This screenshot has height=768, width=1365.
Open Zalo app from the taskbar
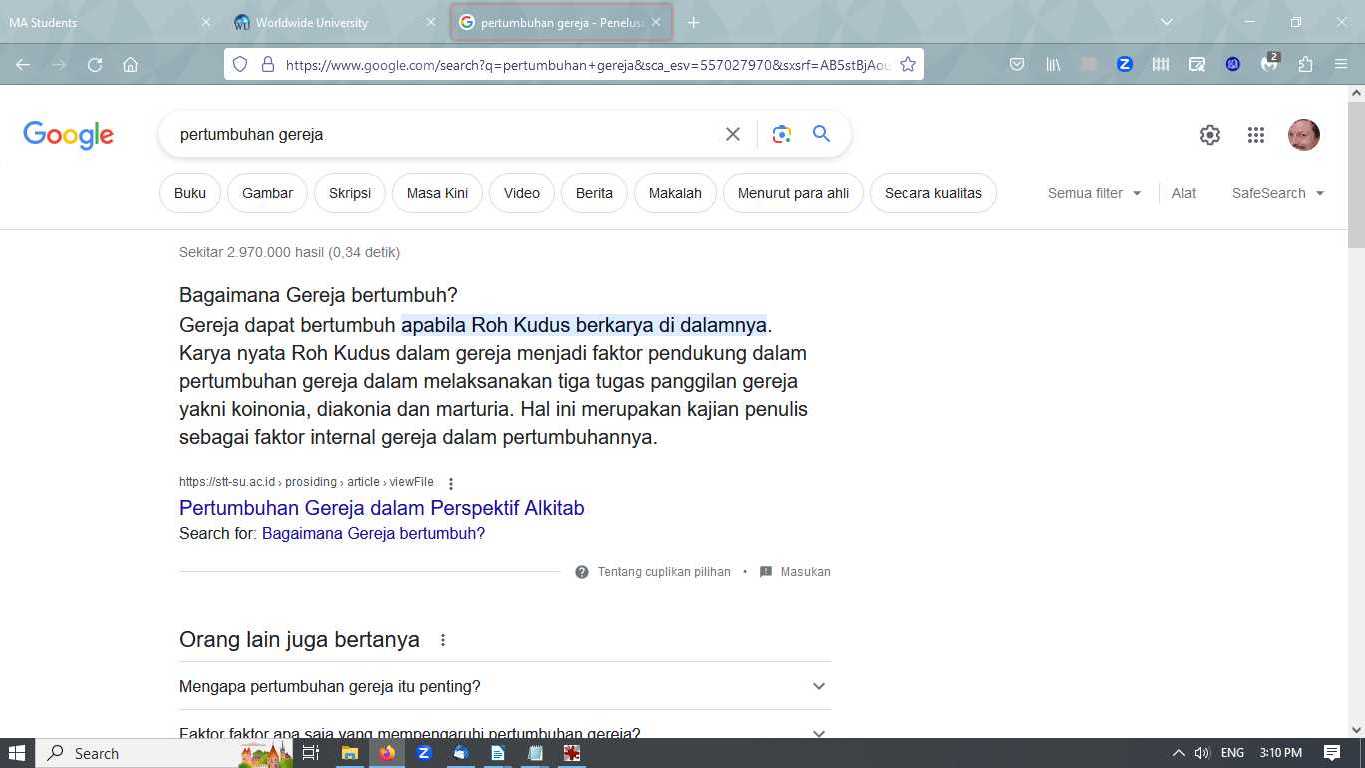424,753
